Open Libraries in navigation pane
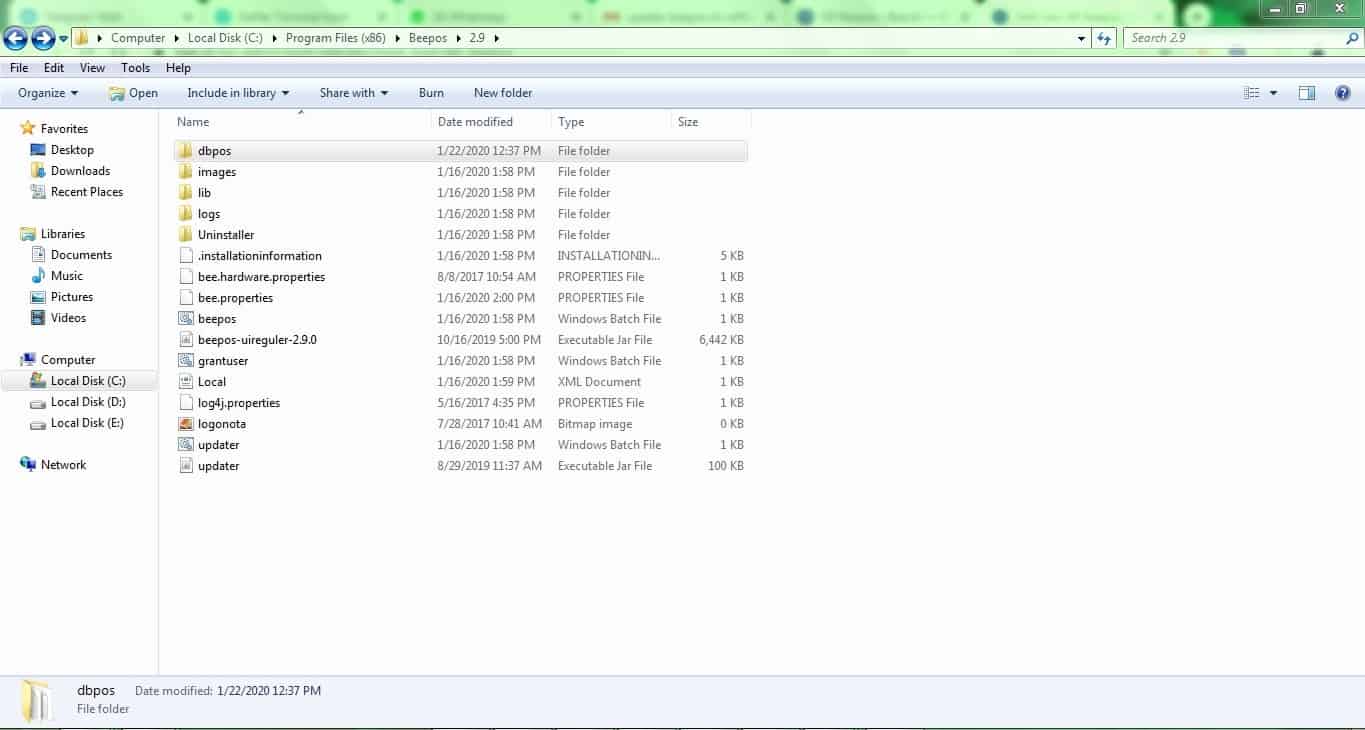1365x730 pixels. pyautogui.click(x=63, y=234)
